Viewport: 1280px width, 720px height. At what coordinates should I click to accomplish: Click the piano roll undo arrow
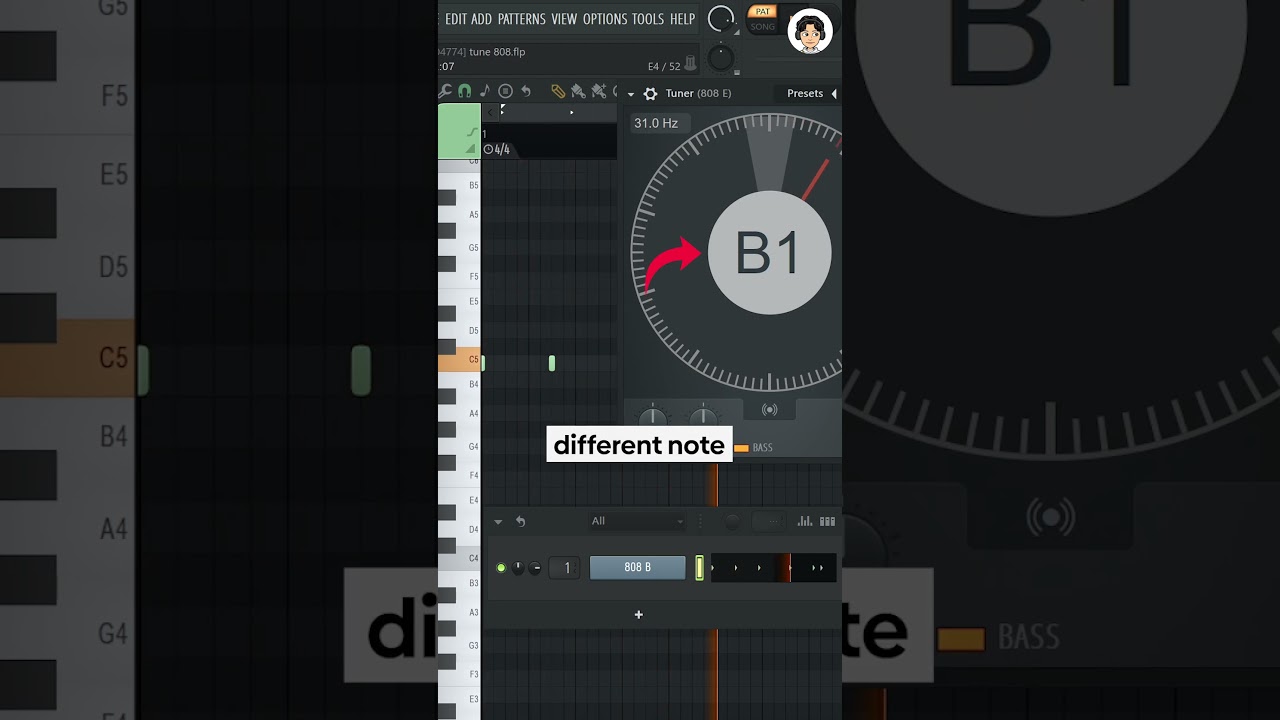click(526, 91)
